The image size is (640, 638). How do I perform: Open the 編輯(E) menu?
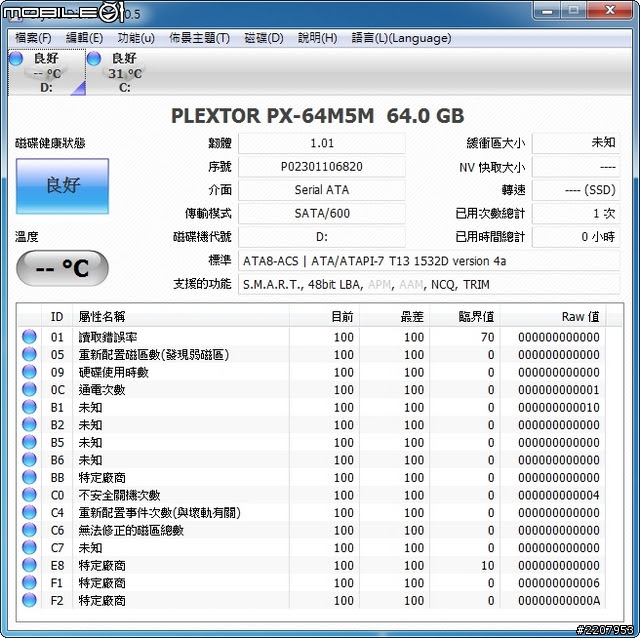[84, 38]
